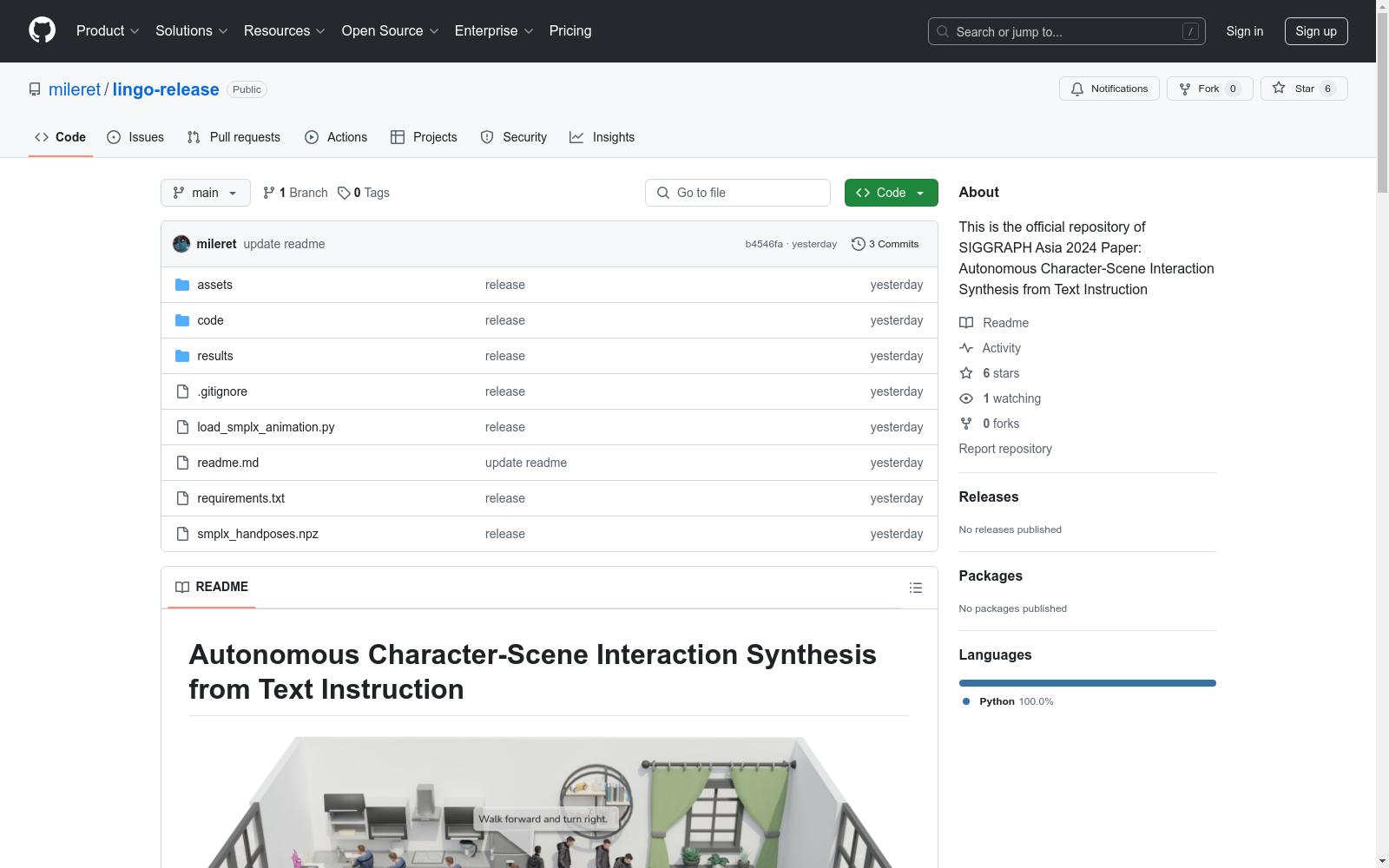Screen dimensions: 1389x868
Task: Click the commits history clock icon
Action: click(859, 244)
